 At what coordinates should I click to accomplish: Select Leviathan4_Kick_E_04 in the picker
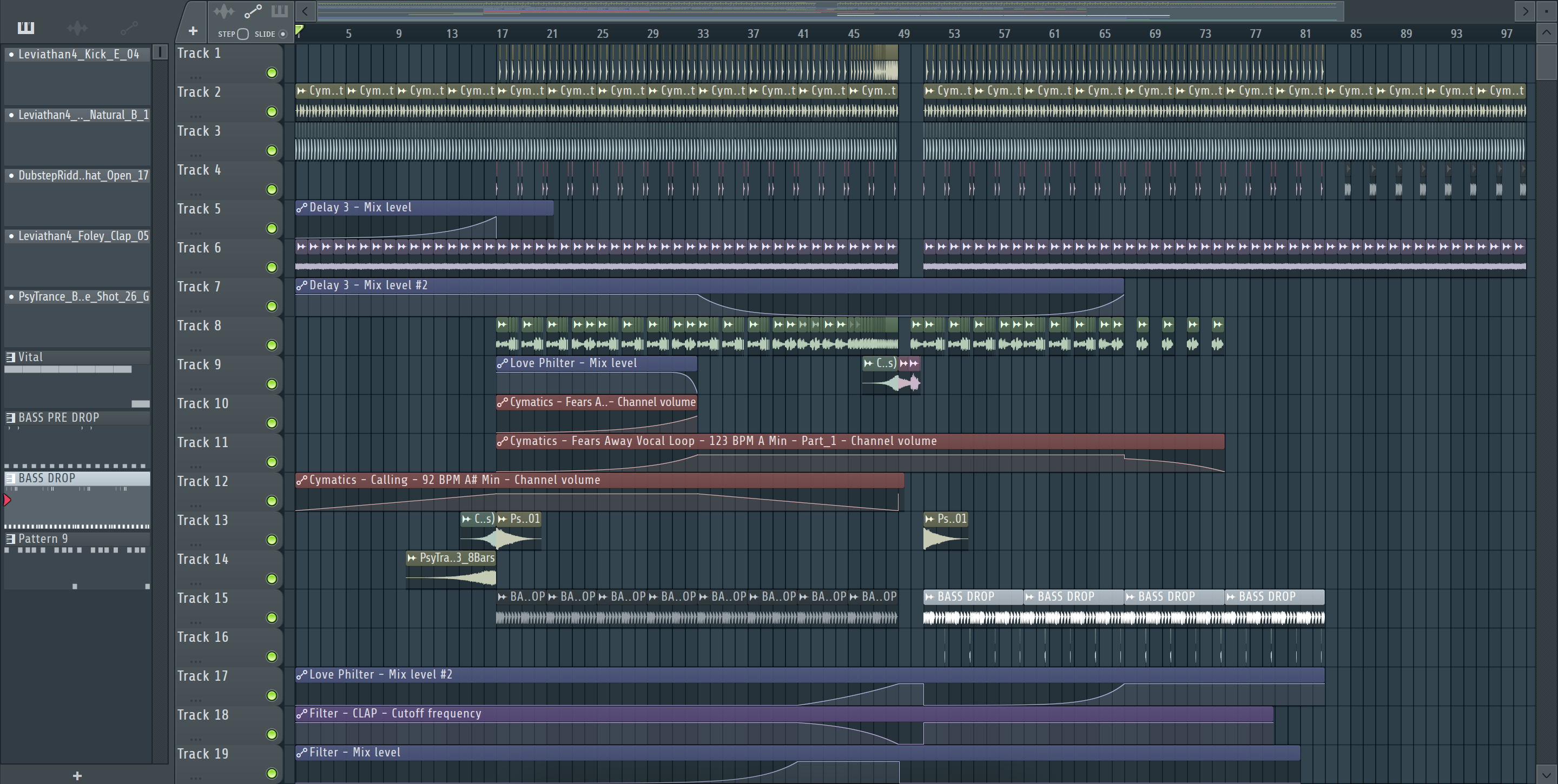pyautogui.click(x=78, y=55)
